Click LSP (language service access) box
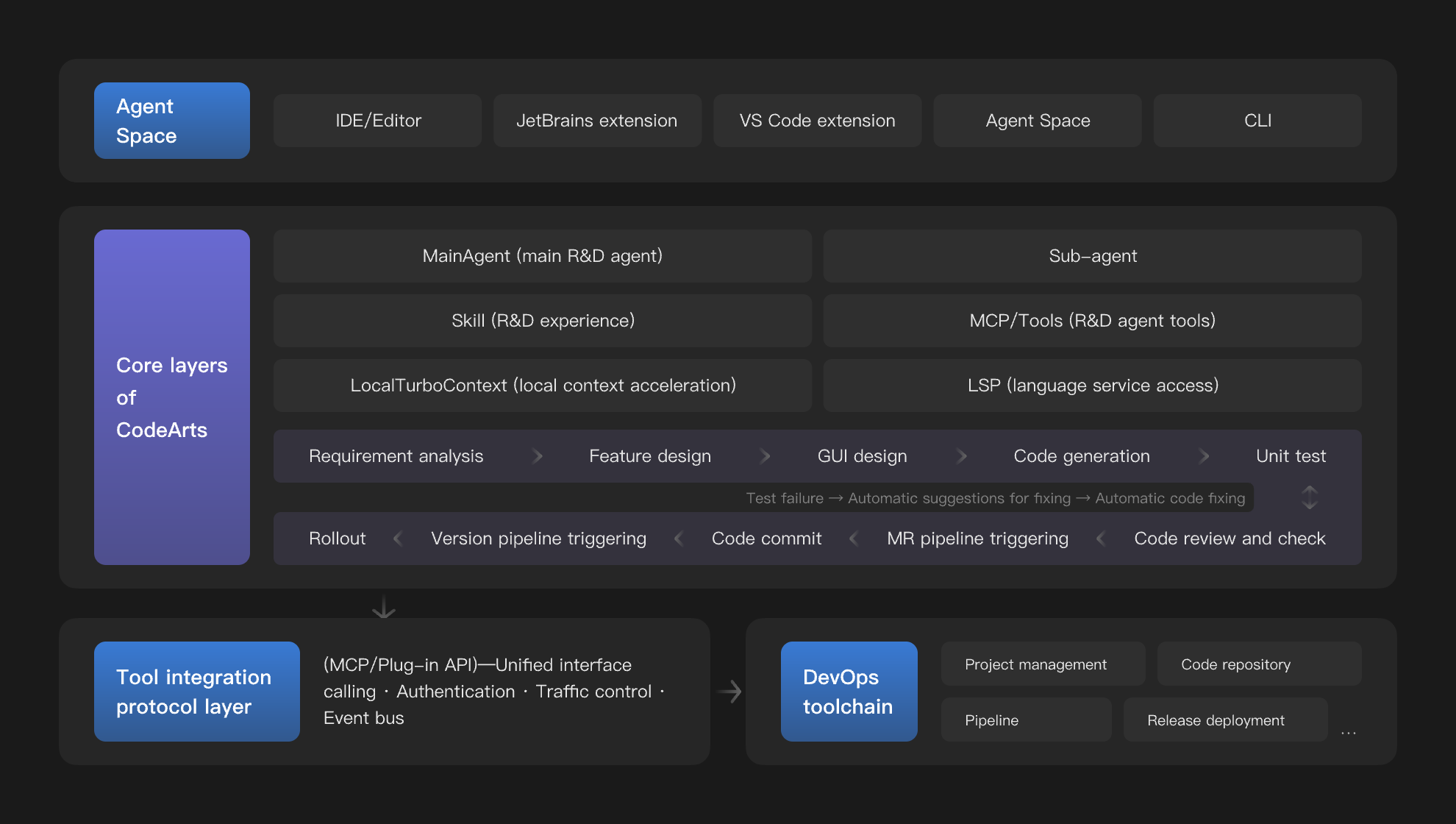 (x=1093, y=386)
